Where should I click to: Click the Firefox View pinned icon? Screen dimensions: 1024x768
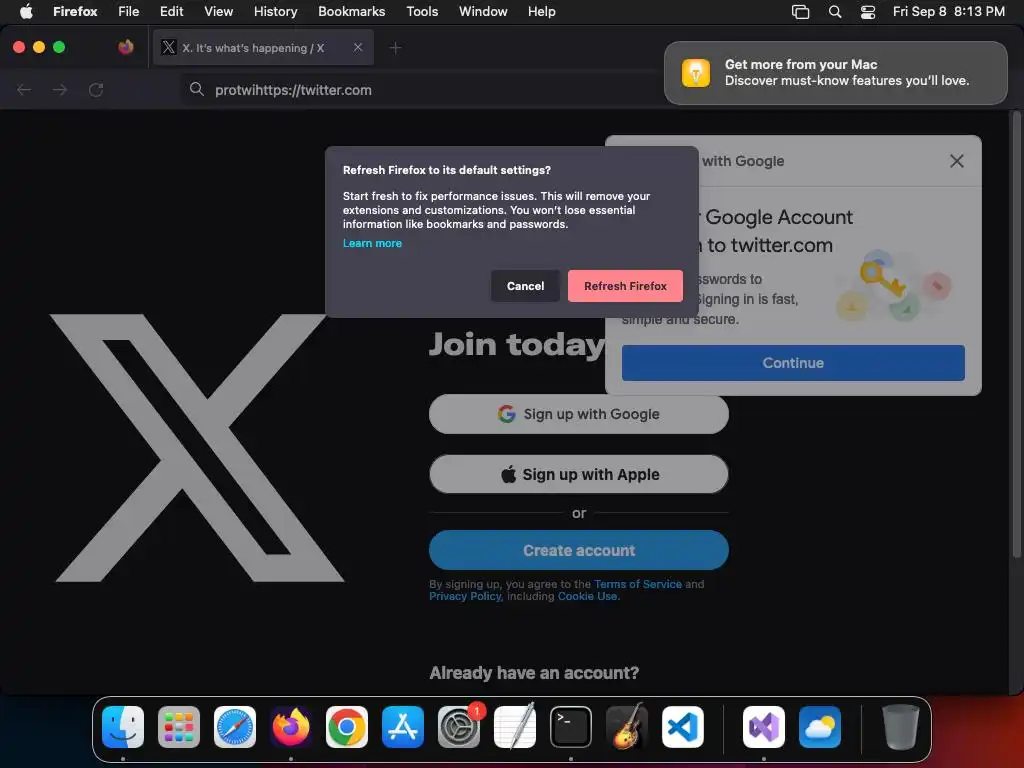[126, 47]
